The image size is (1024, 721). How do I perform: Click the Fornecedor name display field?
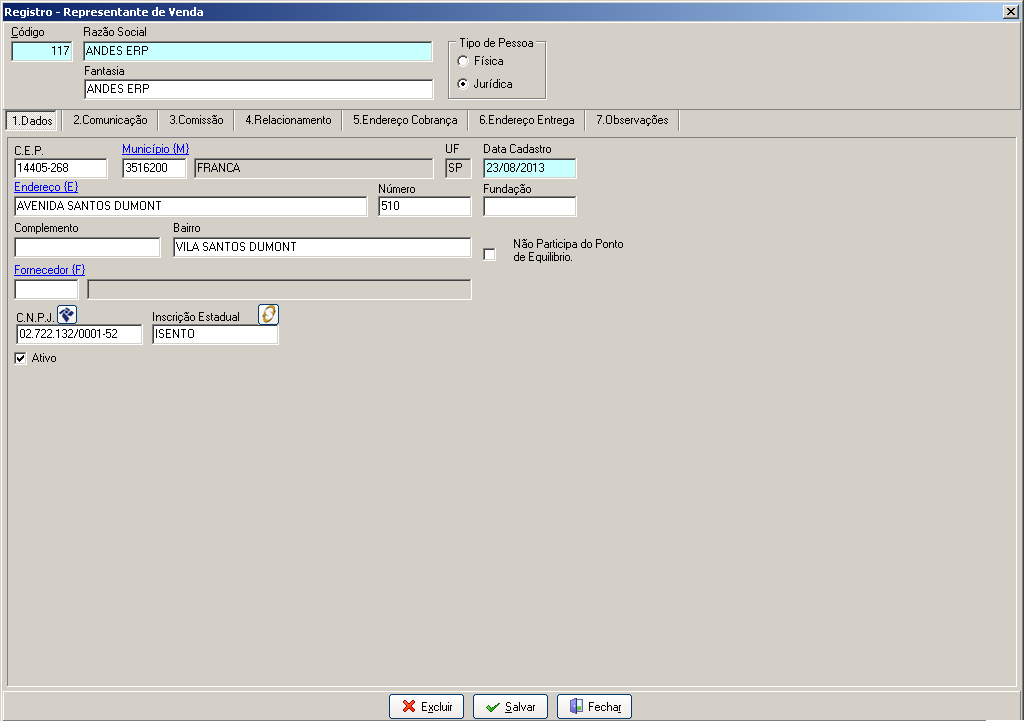click(280, 289)
